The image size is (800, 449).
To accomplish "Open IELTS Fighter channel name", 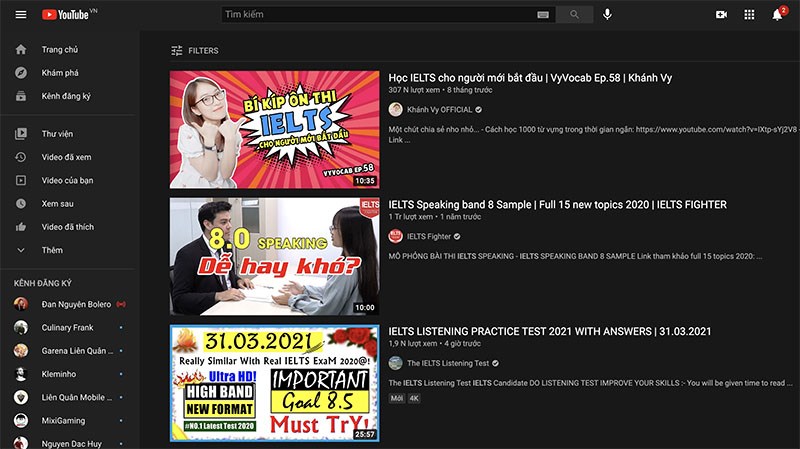I will pyautogui.click(x=429, y=236).
